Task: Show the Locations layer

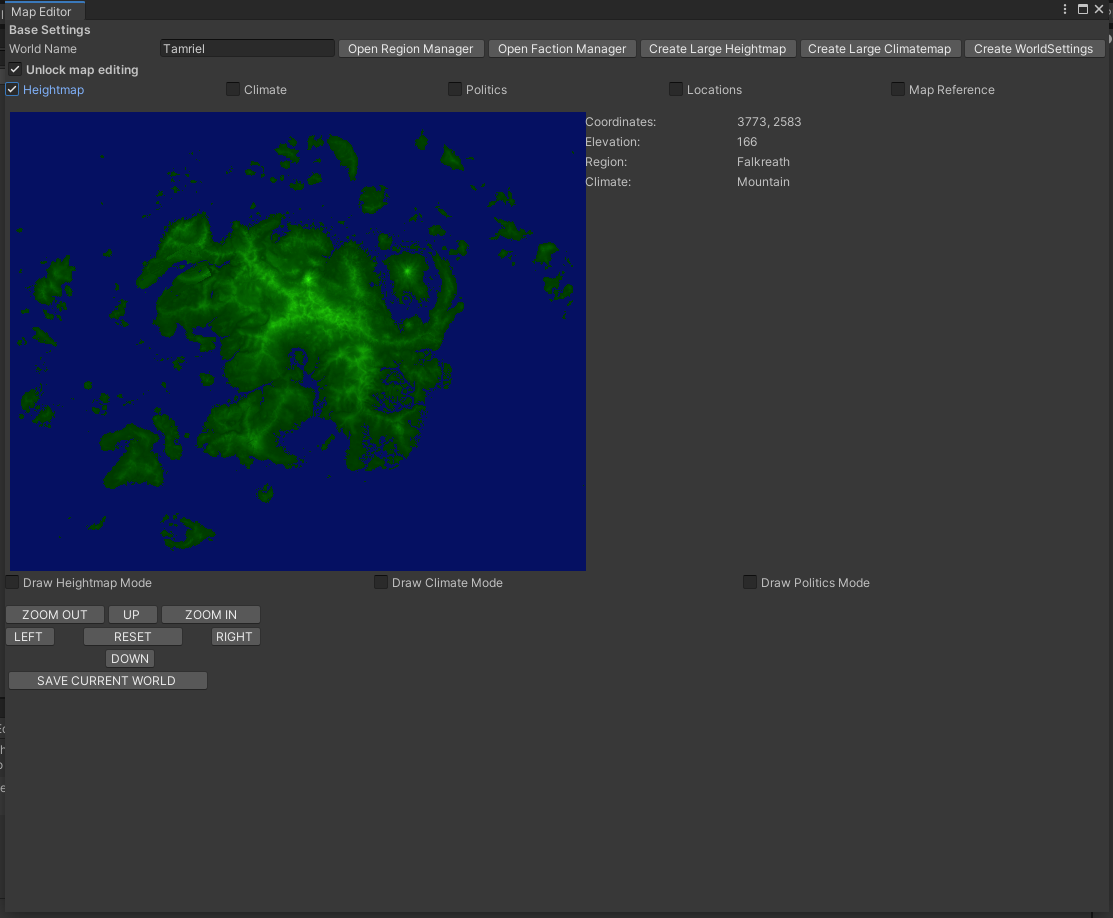Action: click(676, 90)
